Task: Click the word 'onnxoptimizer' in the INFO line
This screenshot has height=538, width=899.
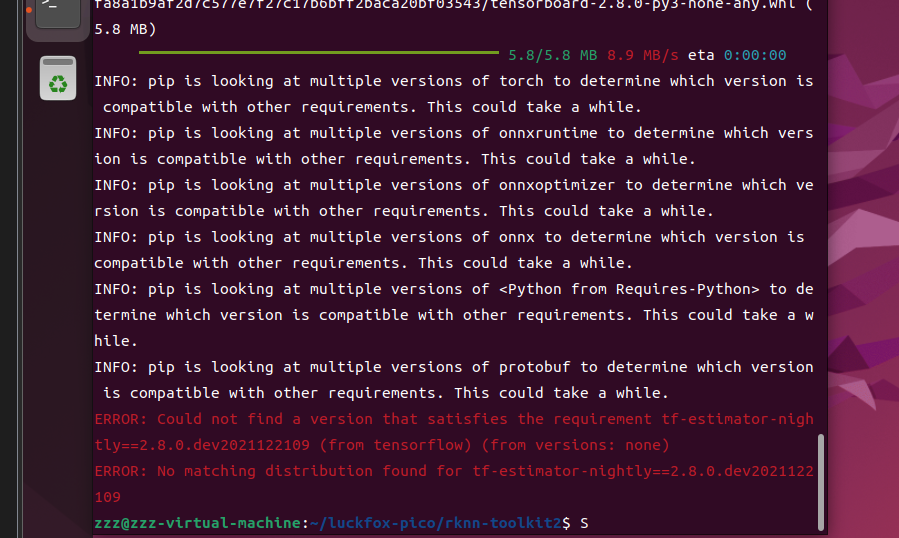Action: pyautogui.click(x=557, y=185)
